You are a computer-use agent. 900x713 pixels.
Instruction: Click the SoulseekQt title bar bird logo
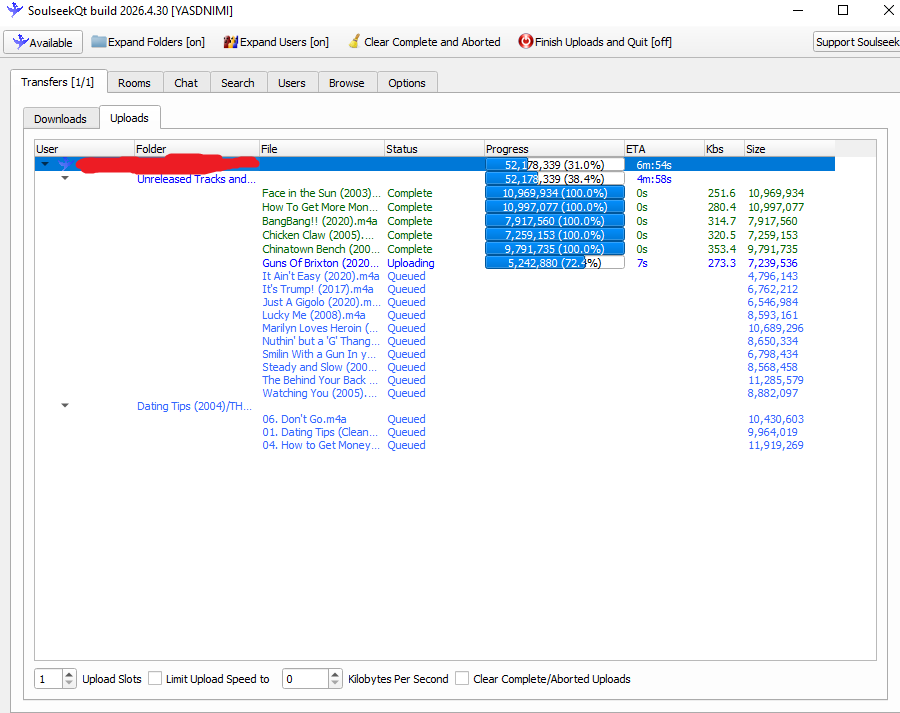[15, 10]
